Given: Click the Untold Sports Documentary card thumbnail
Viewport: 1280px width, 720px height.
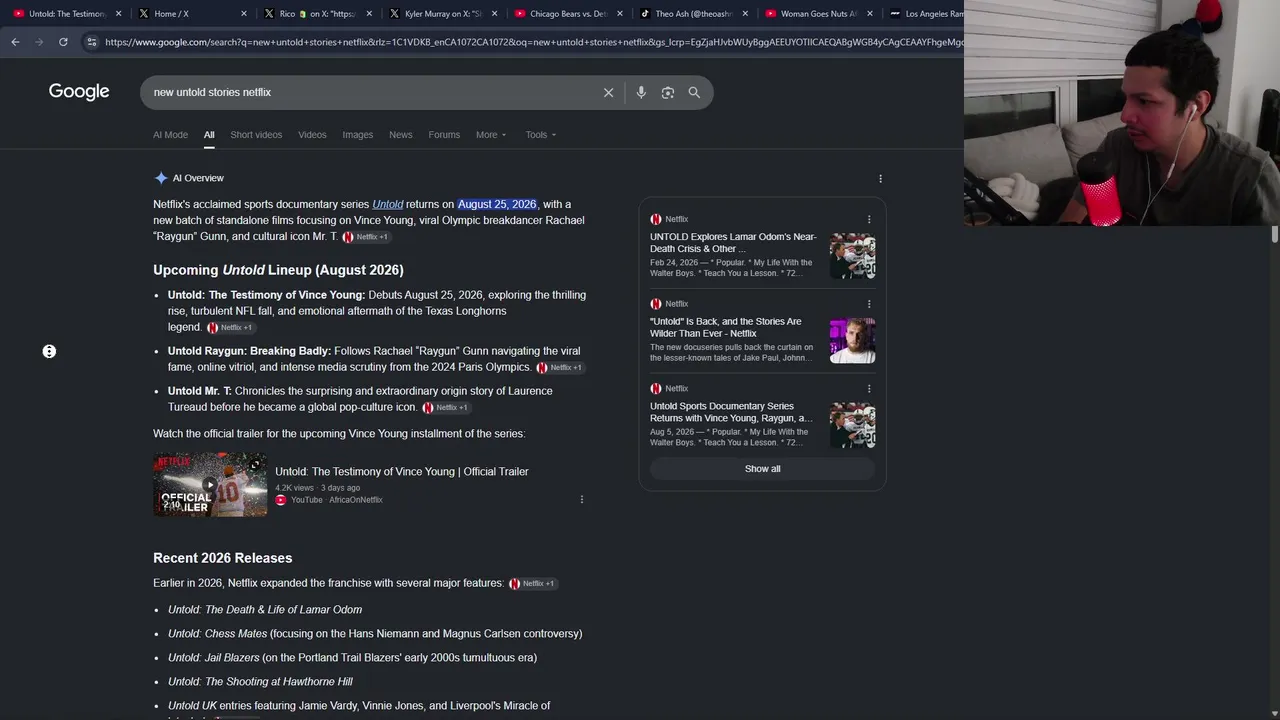Looking at the screenshot, I should 852,425.
